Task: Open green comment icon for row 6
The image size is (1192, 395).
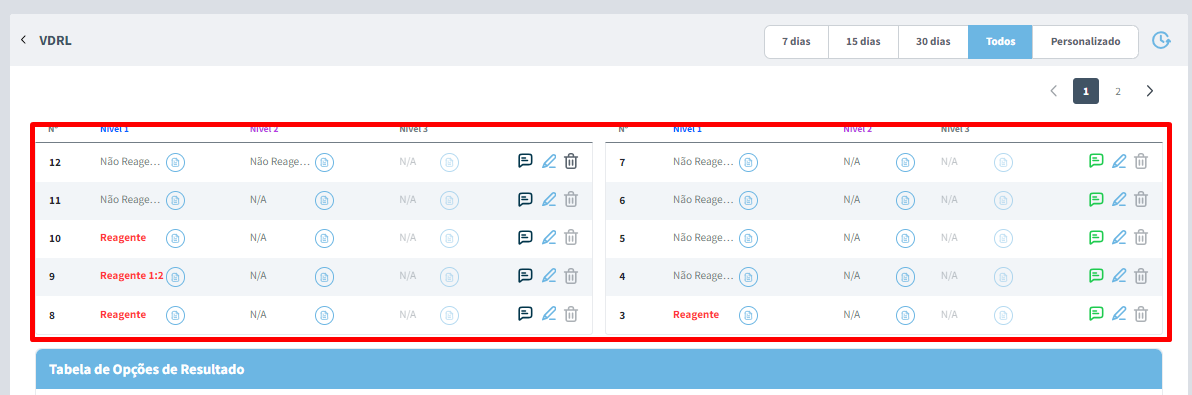Action: (1095, 199)
